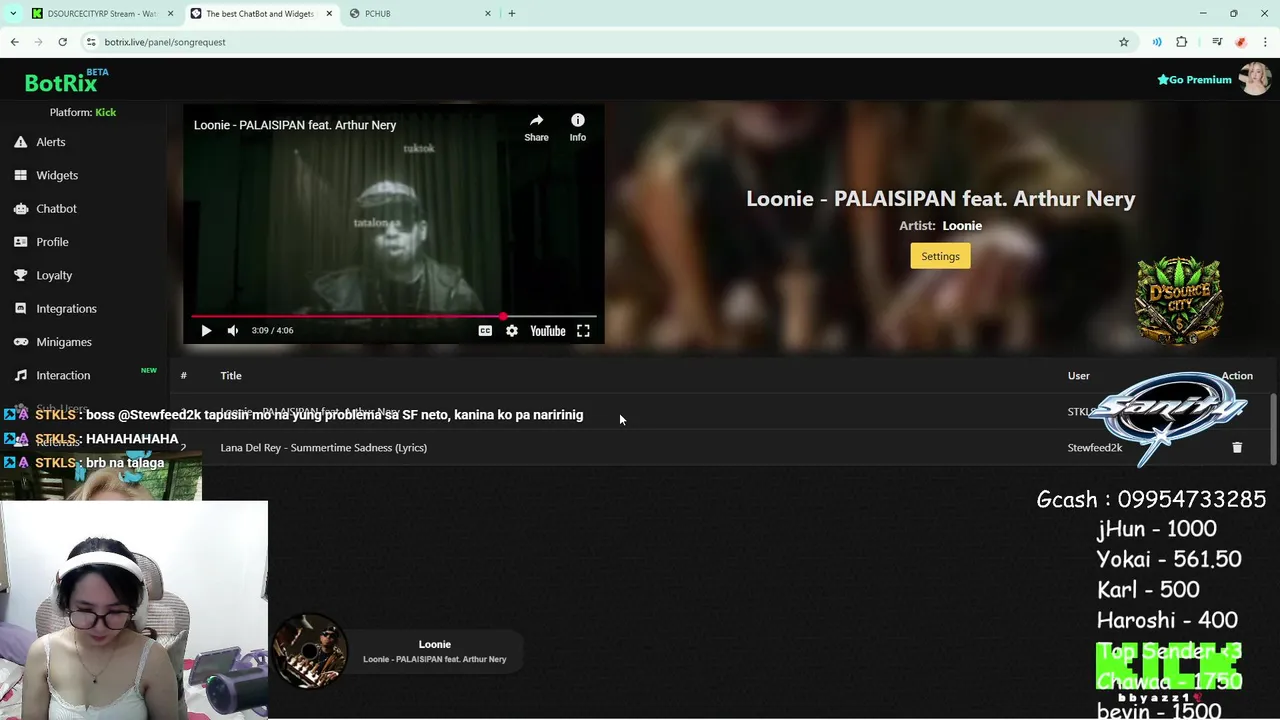Watch video on YouTube via logo
The height and width of the screenshot is (720, 1280).
pos(547,331)
